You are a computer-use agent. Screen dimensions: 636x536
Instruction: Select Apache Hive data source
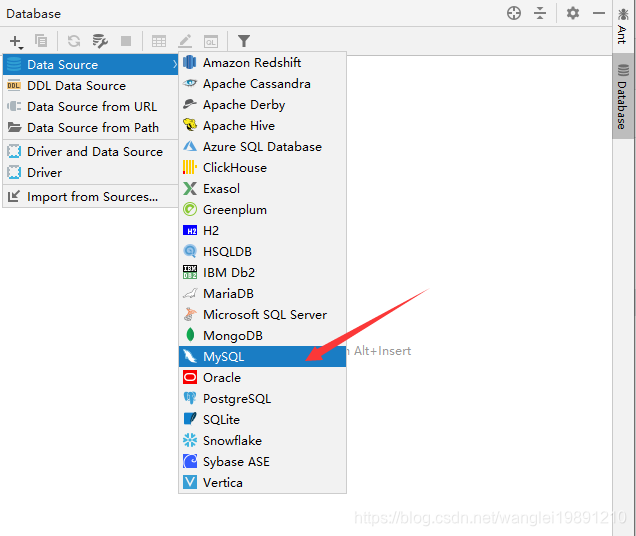coord(262,126)
